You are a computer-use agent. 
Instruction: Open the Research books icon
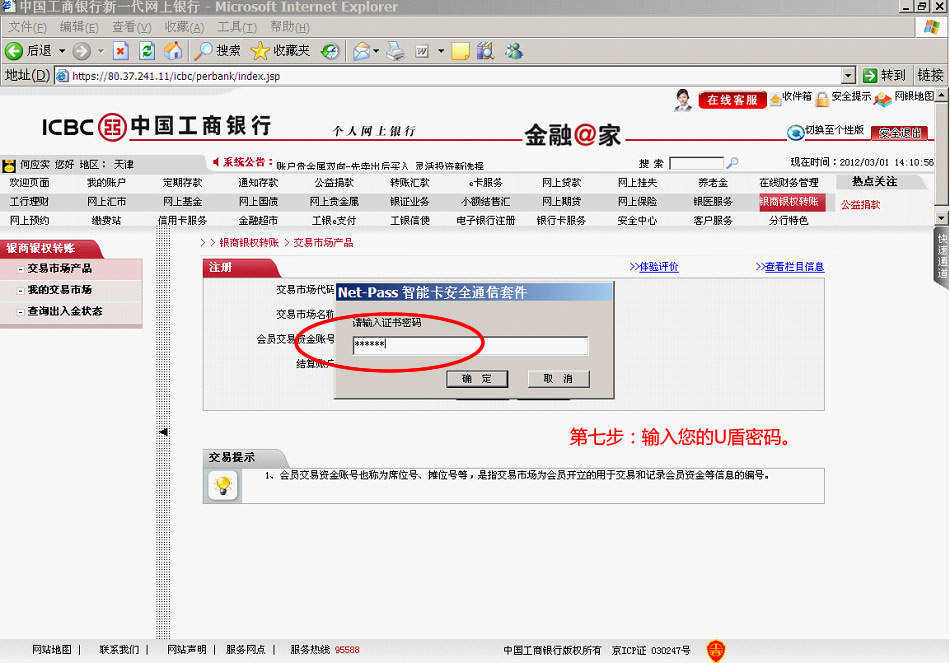pyautogui.click(x=485, y=51)
